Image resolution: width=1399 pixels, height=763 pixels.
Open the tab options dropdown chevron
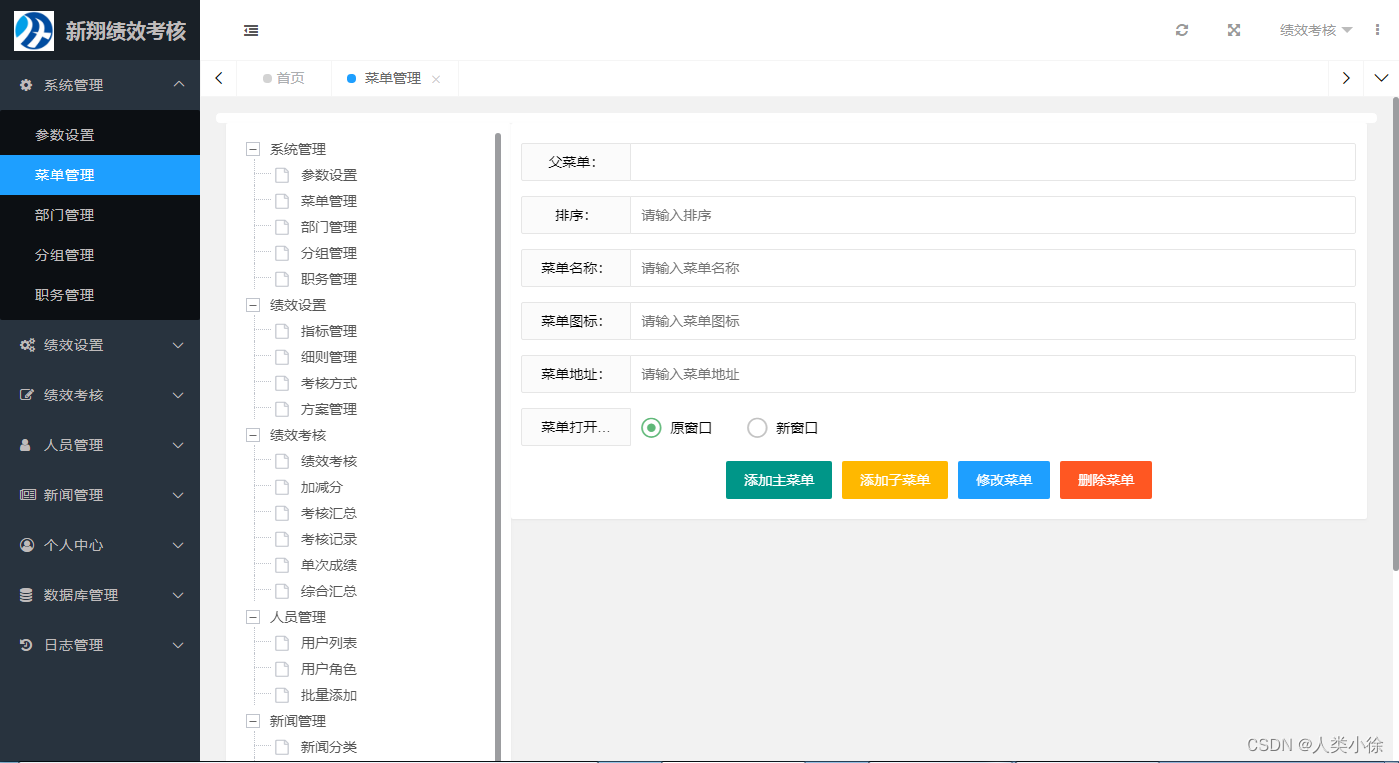point(1381,78)
